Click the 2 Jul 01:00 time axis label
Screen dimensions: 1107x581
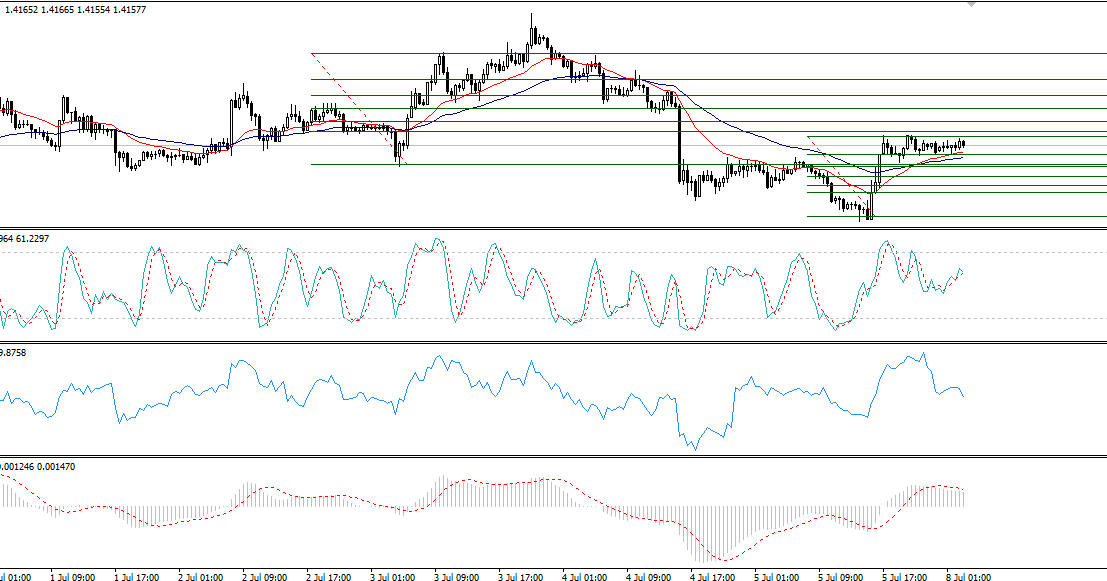(201, 577)
